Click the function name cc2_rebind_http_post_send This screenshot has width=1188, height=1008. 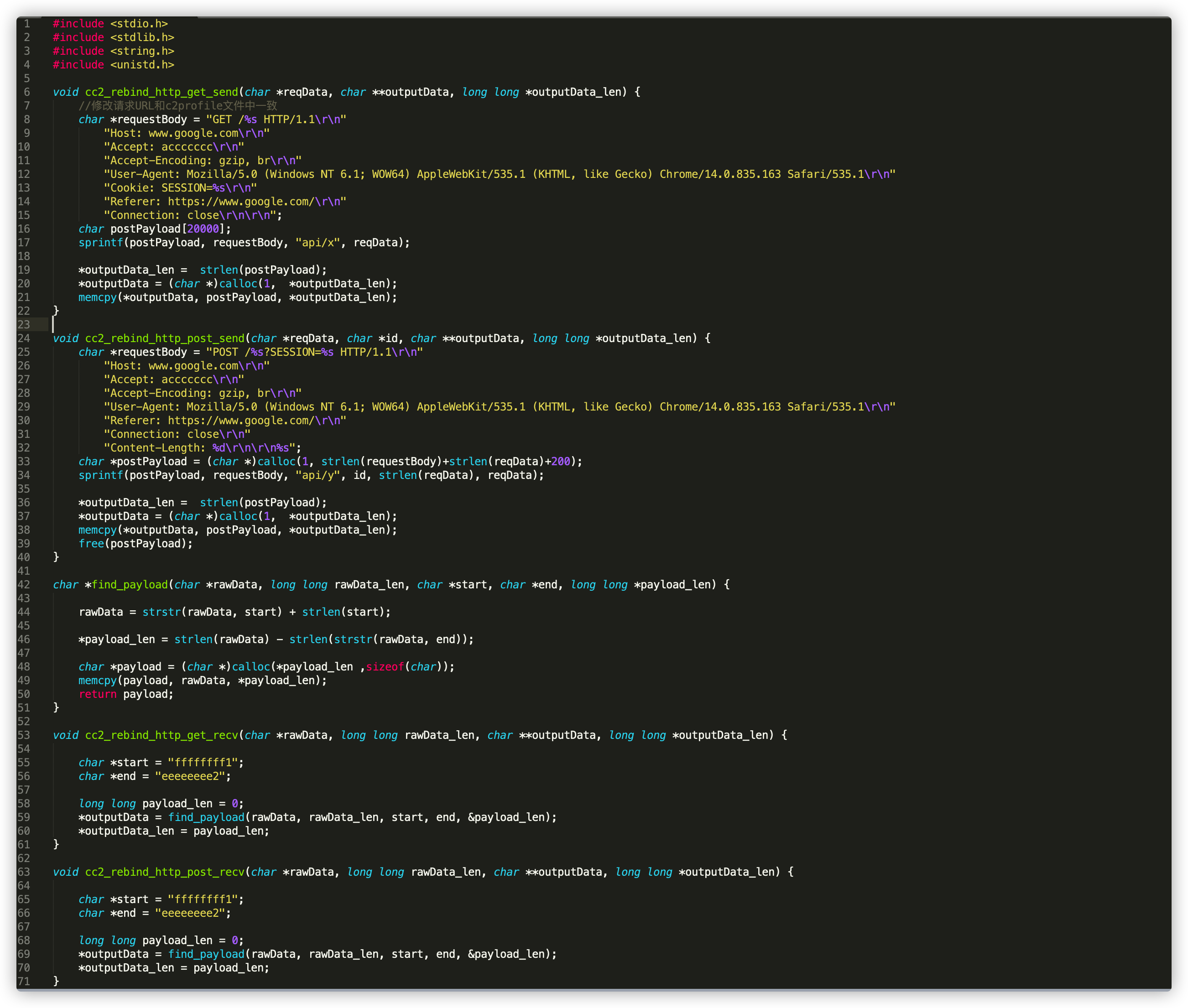point(165,338)
